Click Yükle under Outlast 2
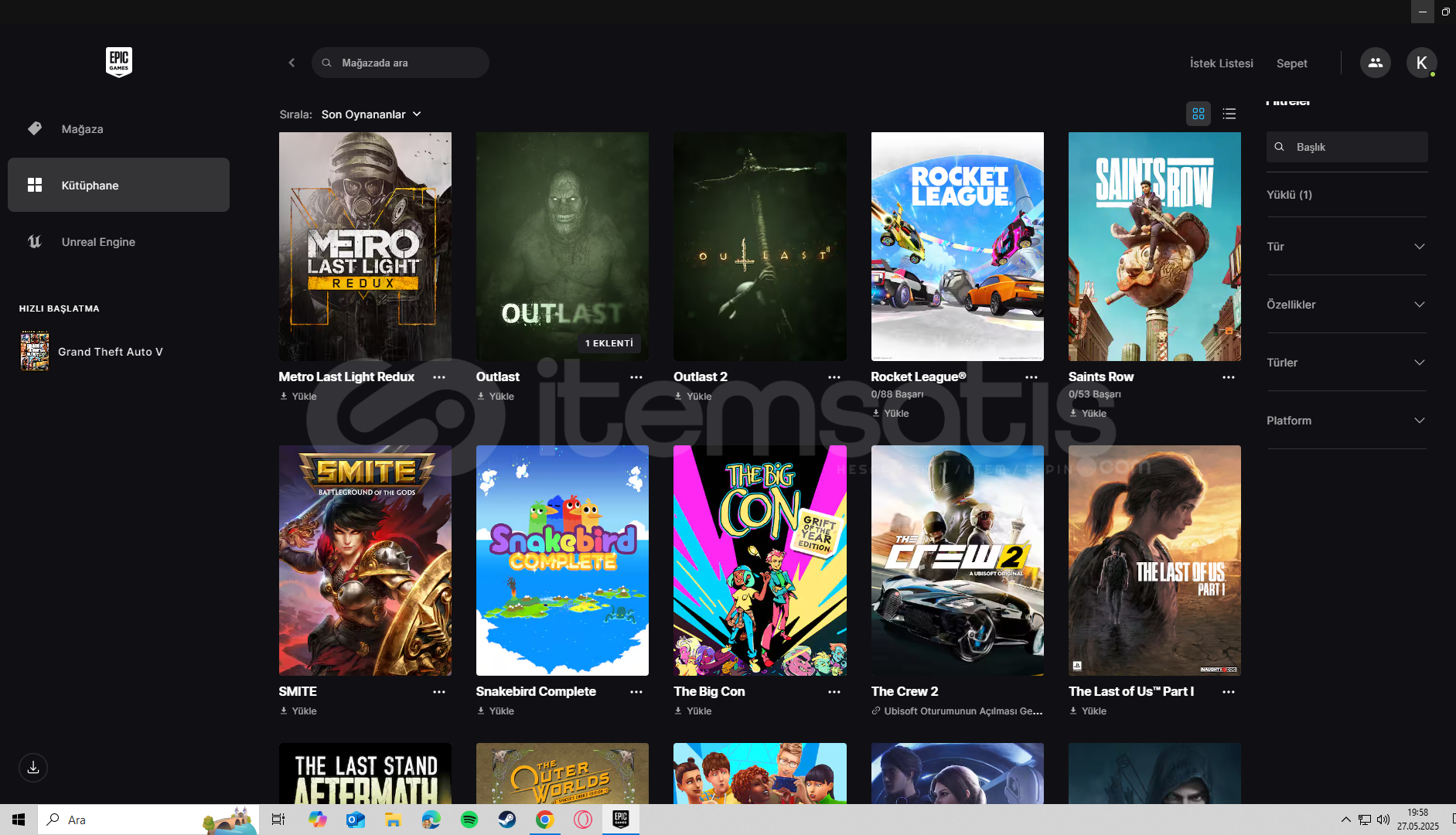 [693, 397]
